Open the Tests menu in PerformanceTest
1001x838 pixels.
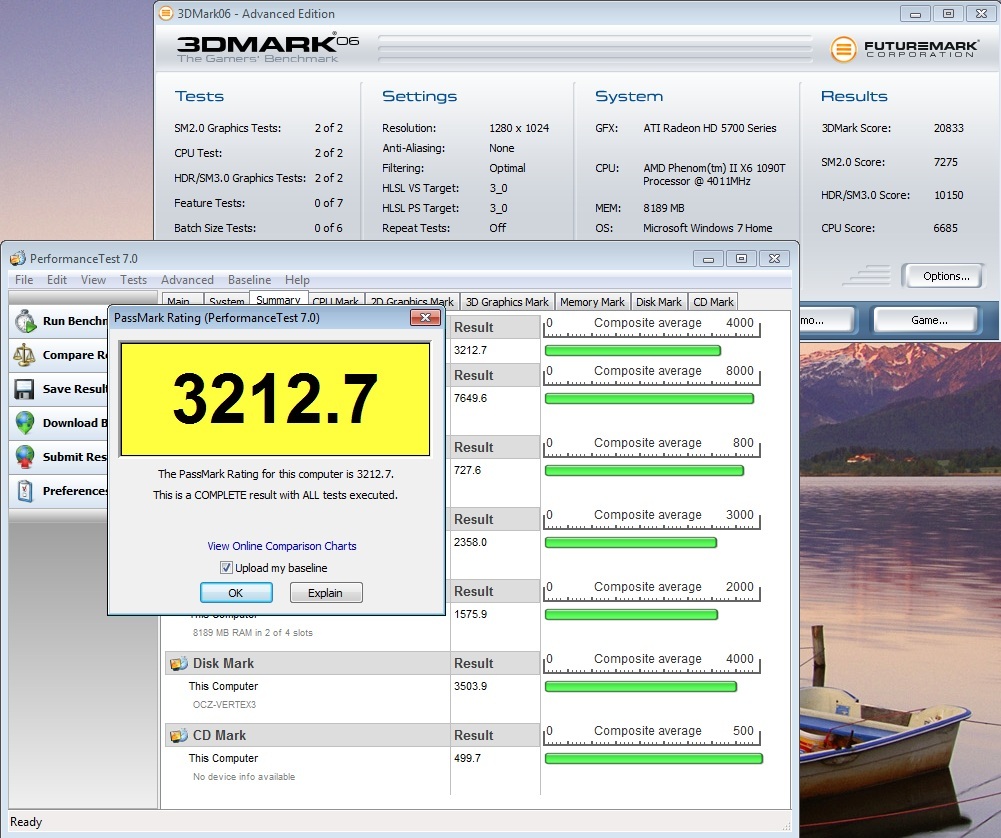[x=133, y=280]
